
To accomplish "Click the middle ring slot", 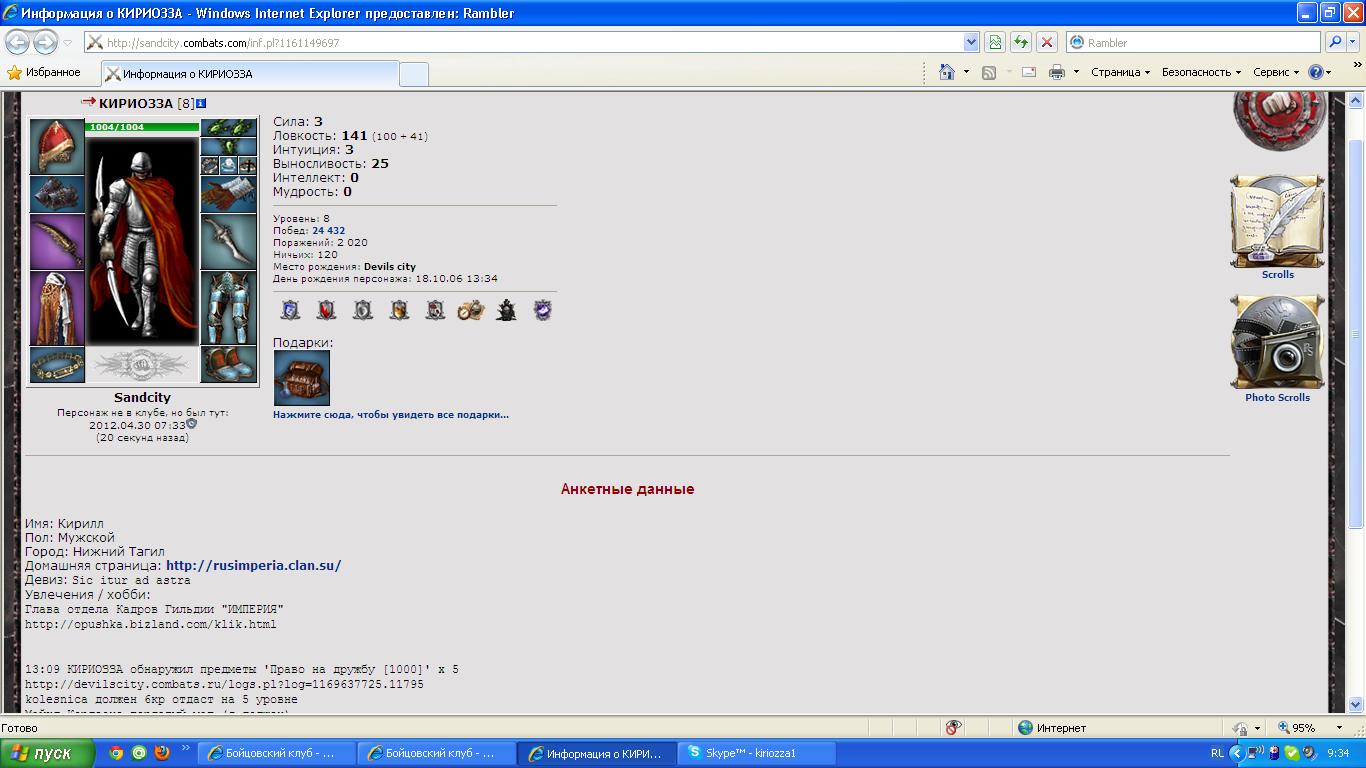I will [x=229, y=166].
